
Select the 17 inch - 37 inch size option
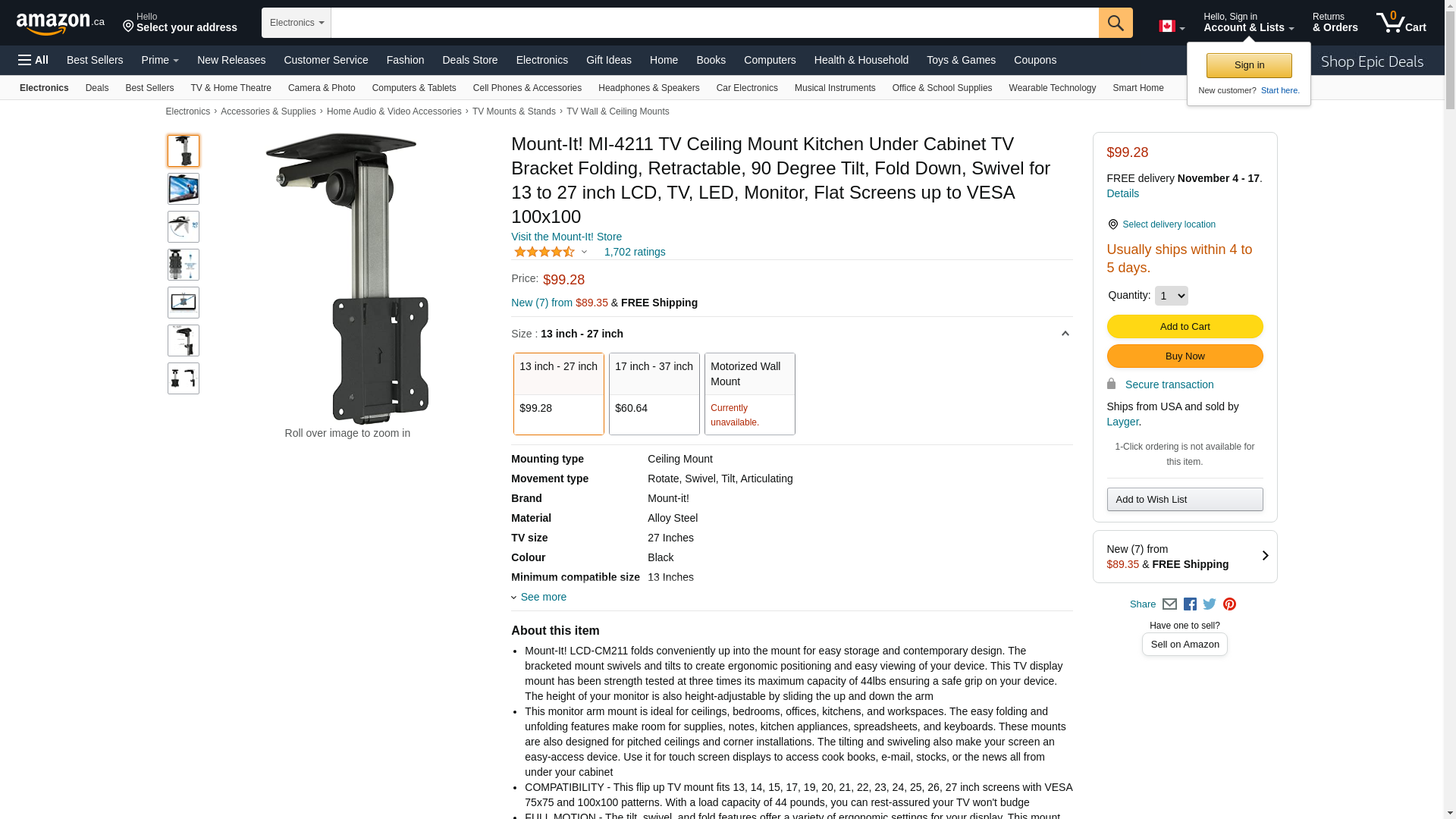654,394
